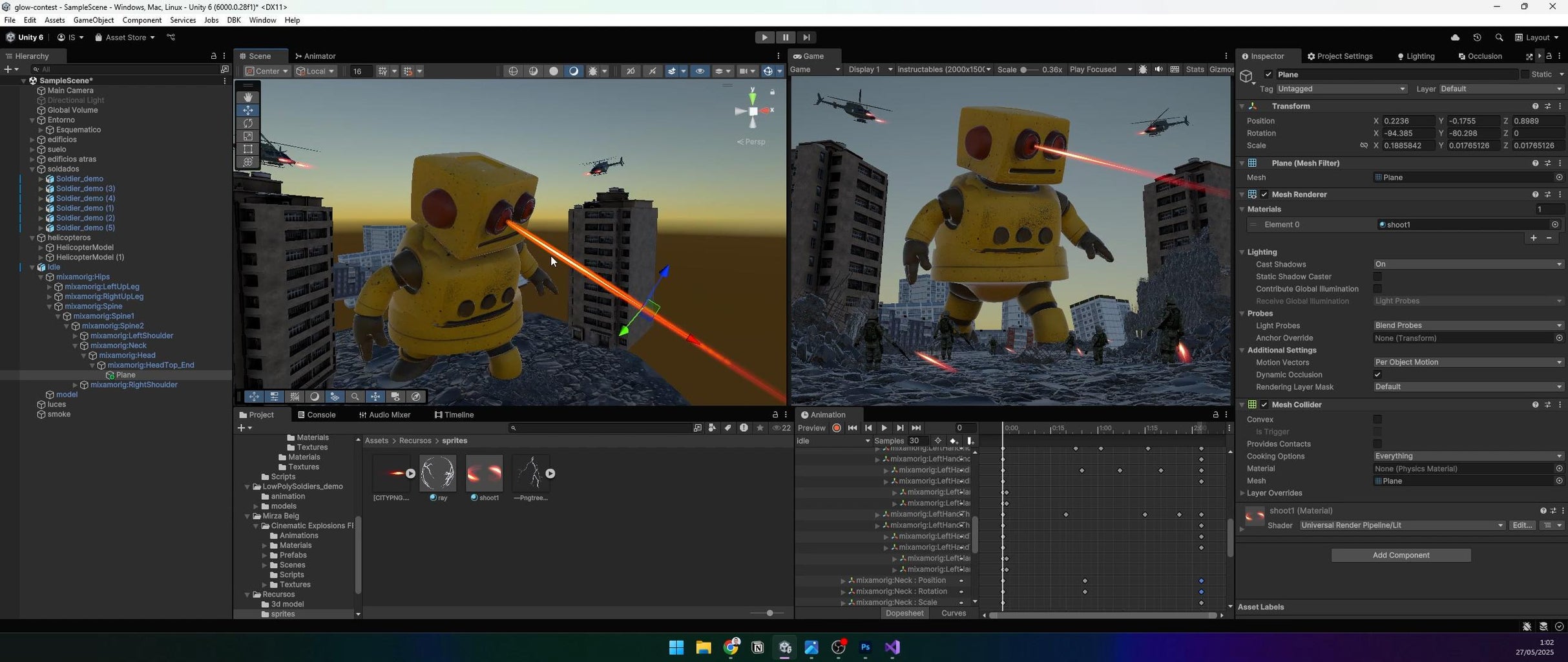
Task: Play the idle animation clip
Action: coord(884,428)
